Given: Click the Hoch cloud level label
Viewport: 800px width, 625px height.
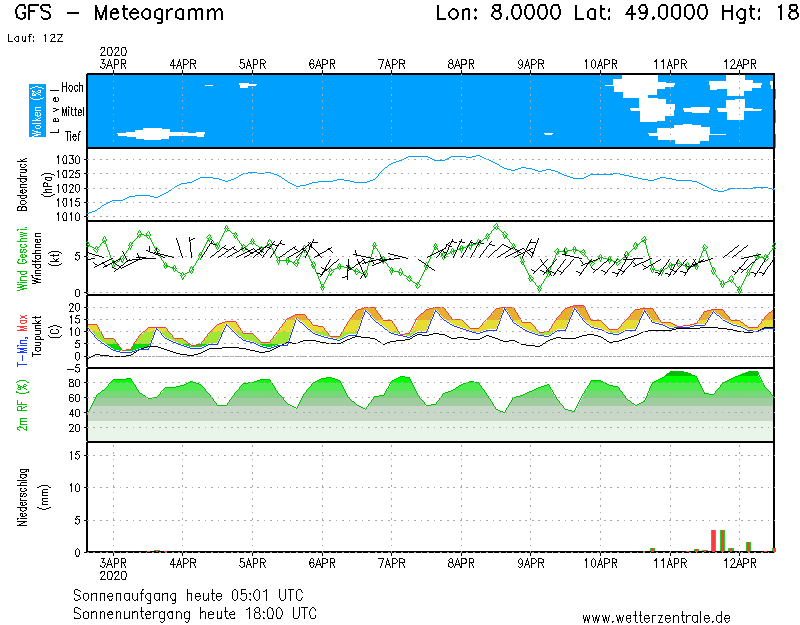Looking at the screenshot, I should (72, 88).
